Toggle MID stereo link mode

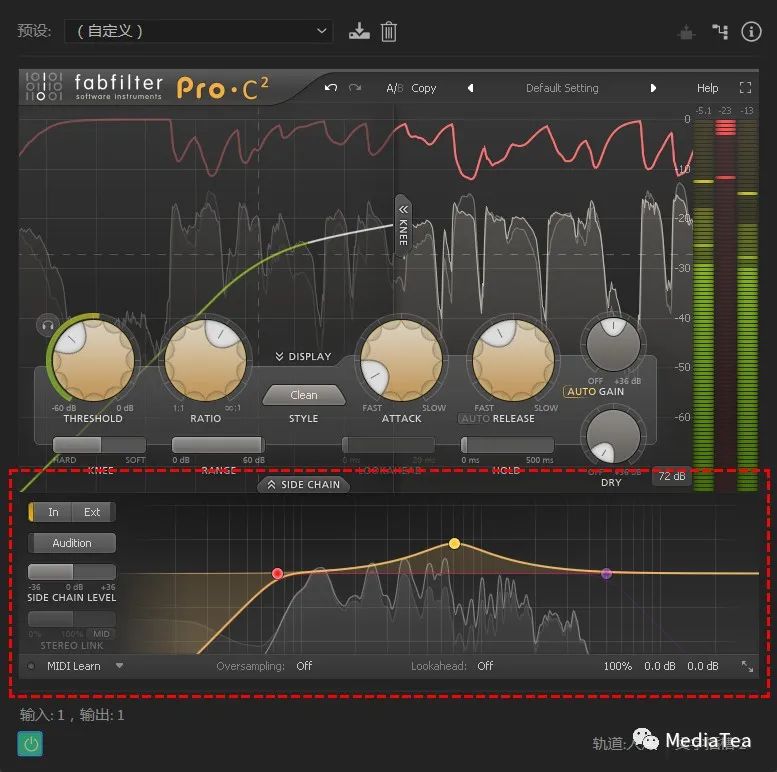101,634
